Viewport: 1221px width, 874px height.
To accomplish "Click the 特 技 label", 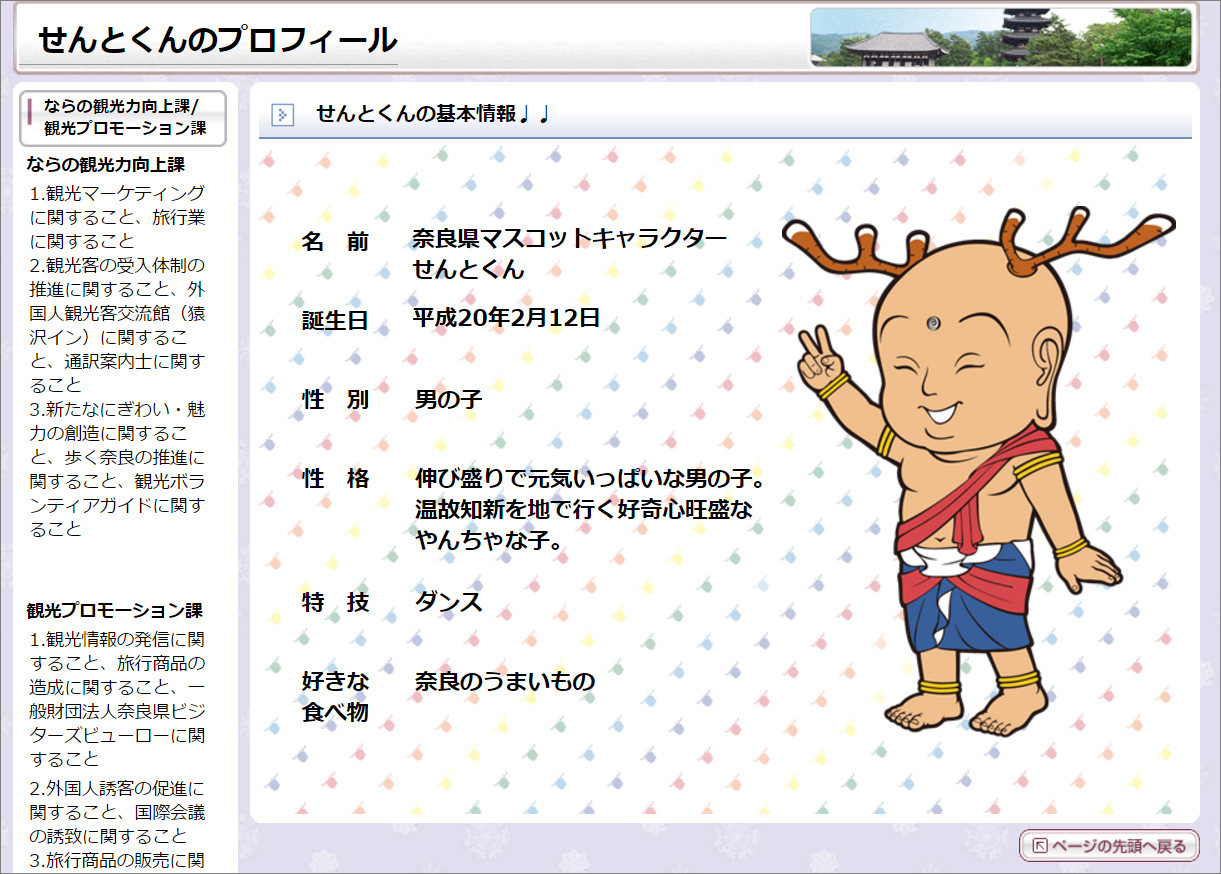I will [x=335, y=602].
